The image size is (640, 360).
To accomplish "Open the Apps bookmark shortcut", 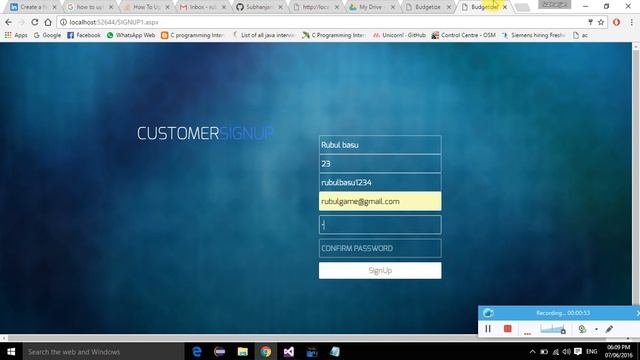I will click(16, 36).
